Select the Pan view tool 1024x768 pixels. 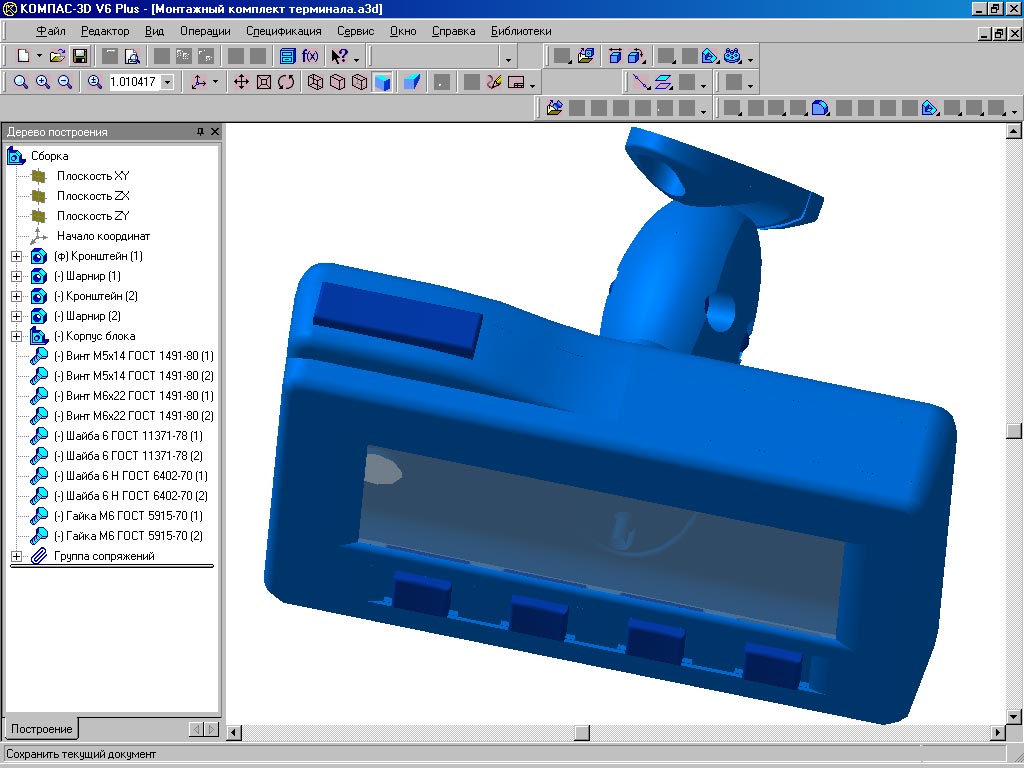tap(241, 82)
